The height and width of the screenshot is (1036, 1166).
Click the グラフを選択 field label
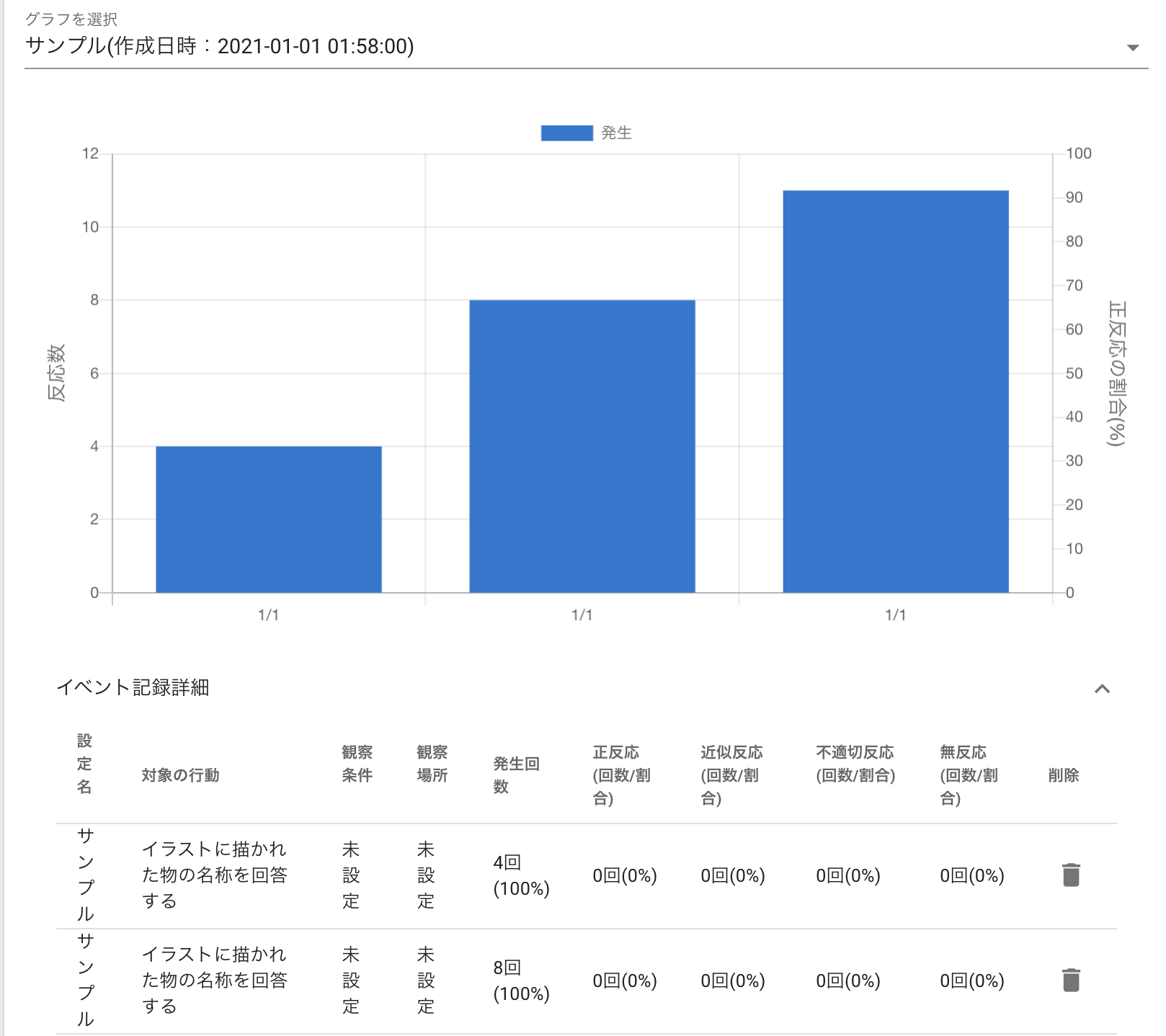pos(71,19)
